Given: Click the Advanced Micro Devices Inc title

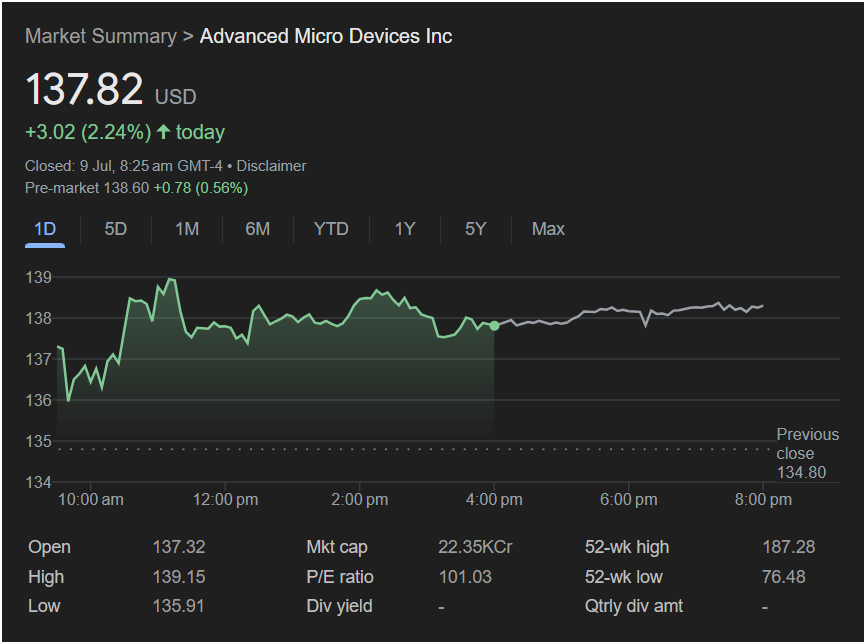Looking at the screenshot, I should (x=326, y=36).
